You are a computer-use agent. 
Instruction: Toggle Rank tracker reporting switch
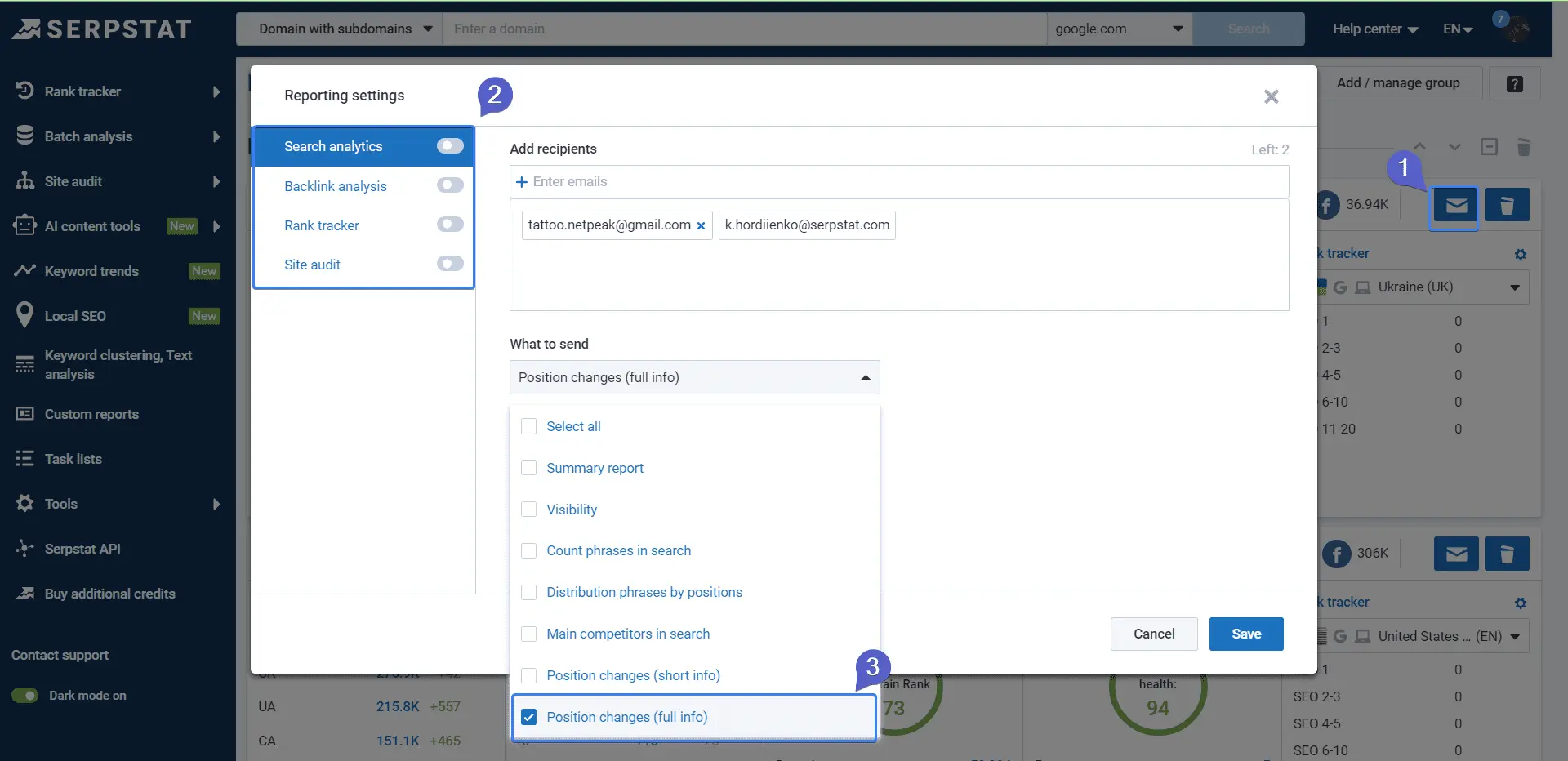tap(450, 225)
